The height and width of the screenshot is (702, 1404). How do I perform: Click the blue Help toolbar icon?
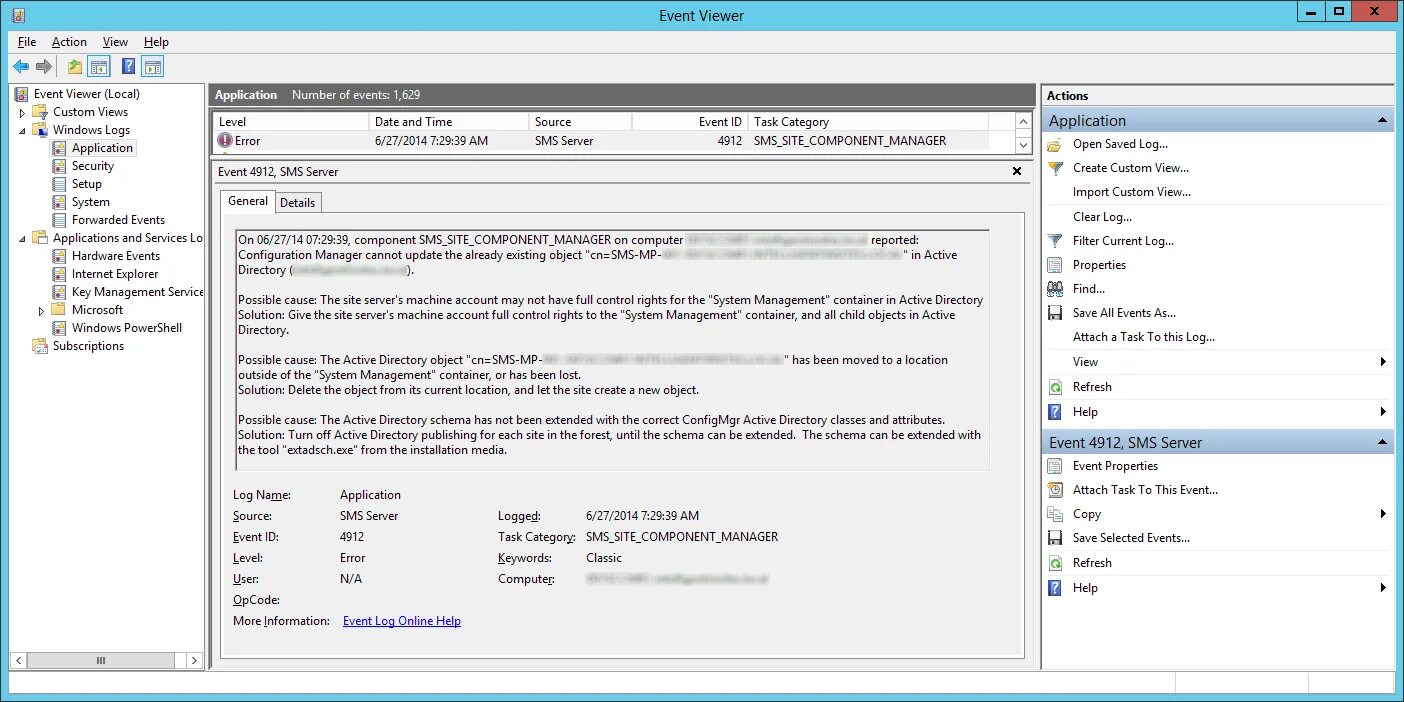pyautogui.click(x=128, y=67)
